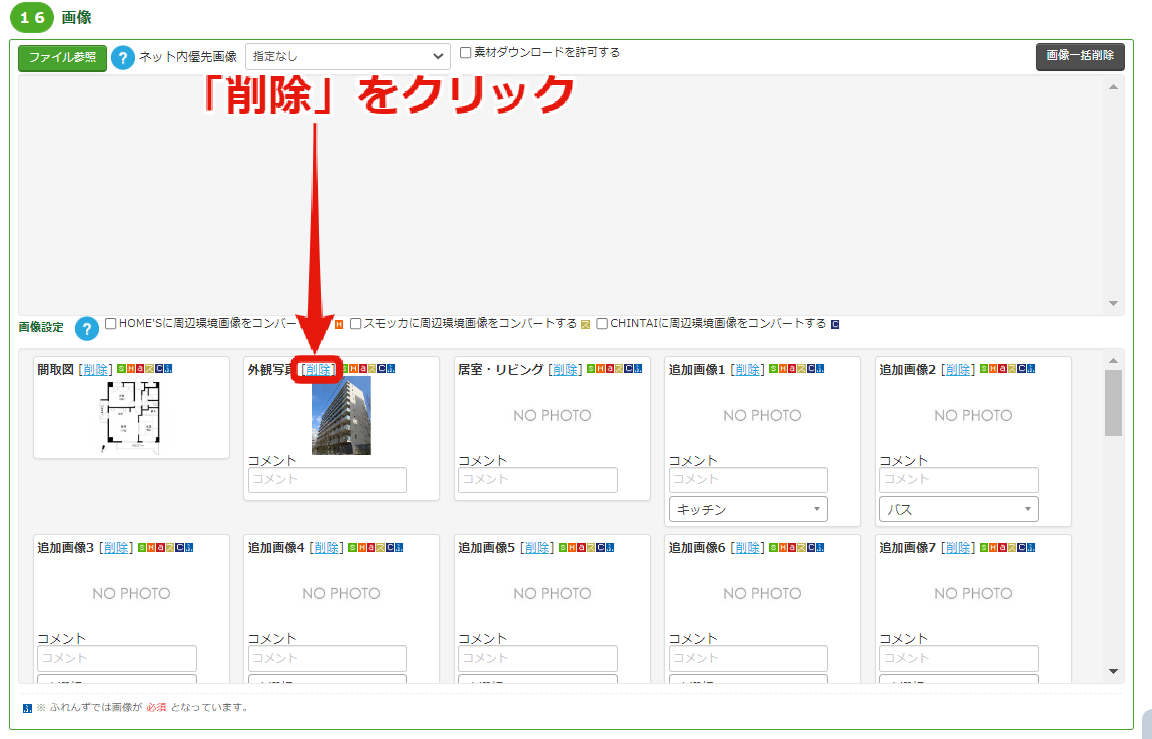Image resolution: width=1152 pixels, height=739 pixels.
Task: Click 削除 link for 追加画像7
Action: tap(959, 548)
